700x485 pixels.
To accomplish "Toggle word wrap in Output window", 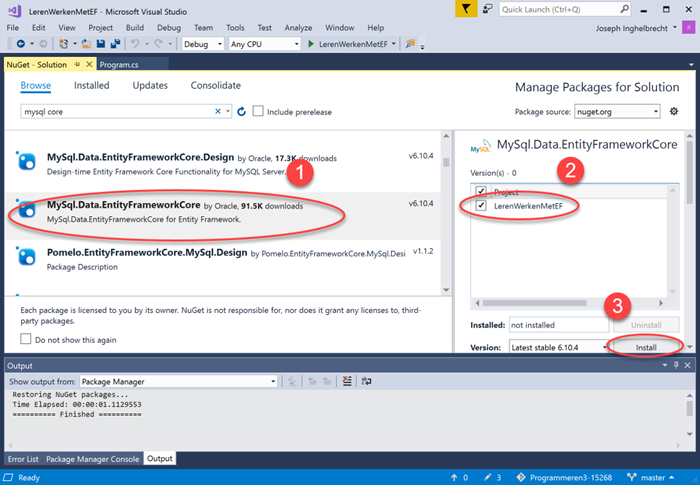I will pyautogui.click(x=367, y=381).
